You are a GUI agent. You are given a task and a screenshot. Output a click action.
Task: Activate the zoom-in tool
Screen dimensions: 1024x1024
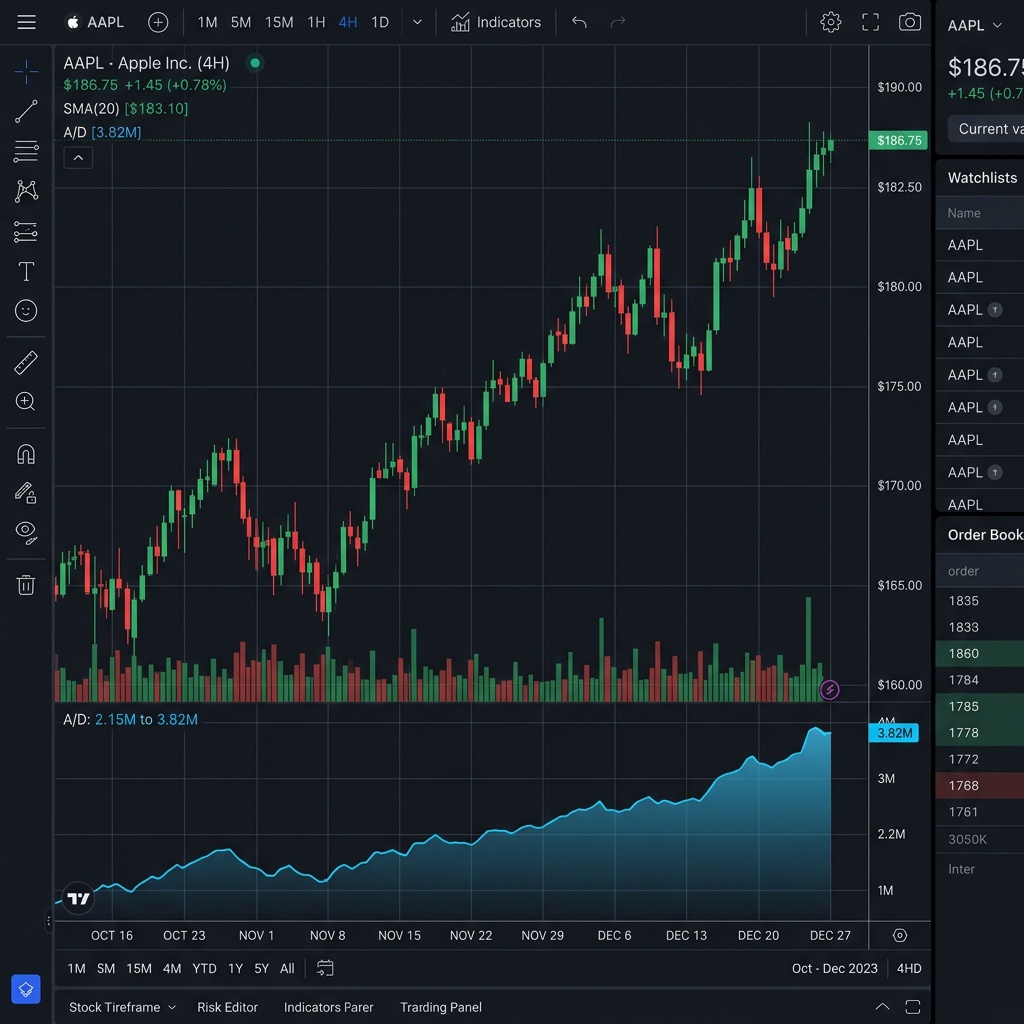pos(26,402)
